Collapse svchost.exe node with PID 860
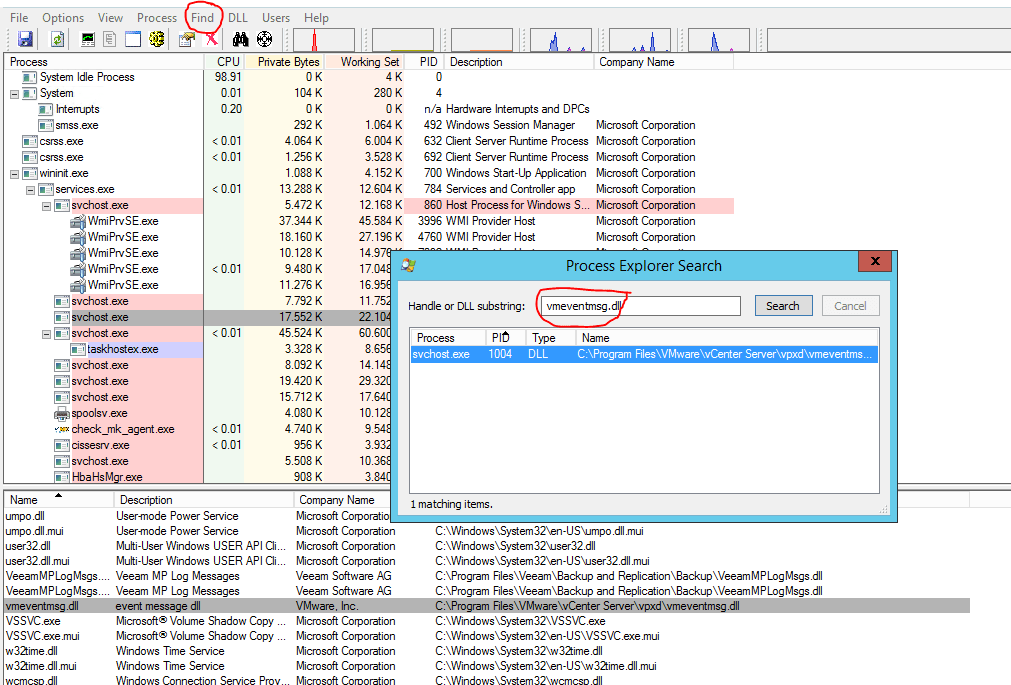The image size is (1011, 685). pos(46,206)
